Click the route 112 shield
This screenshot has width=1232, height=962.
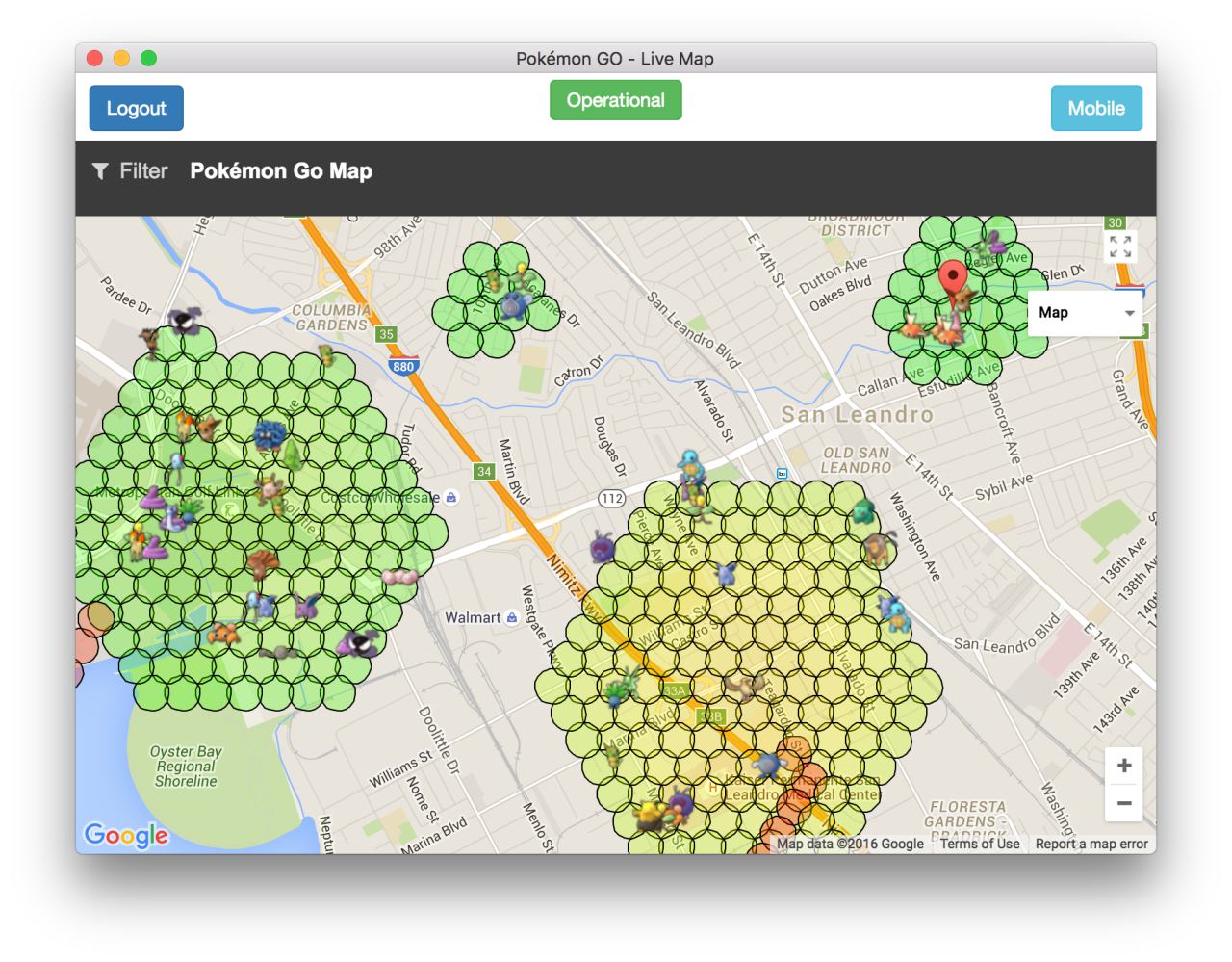[x=612, y=498]
